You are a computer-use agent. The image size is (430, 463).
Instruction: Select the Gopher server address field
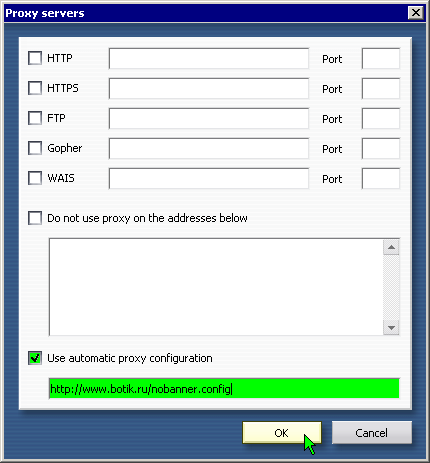click(209, 149)
